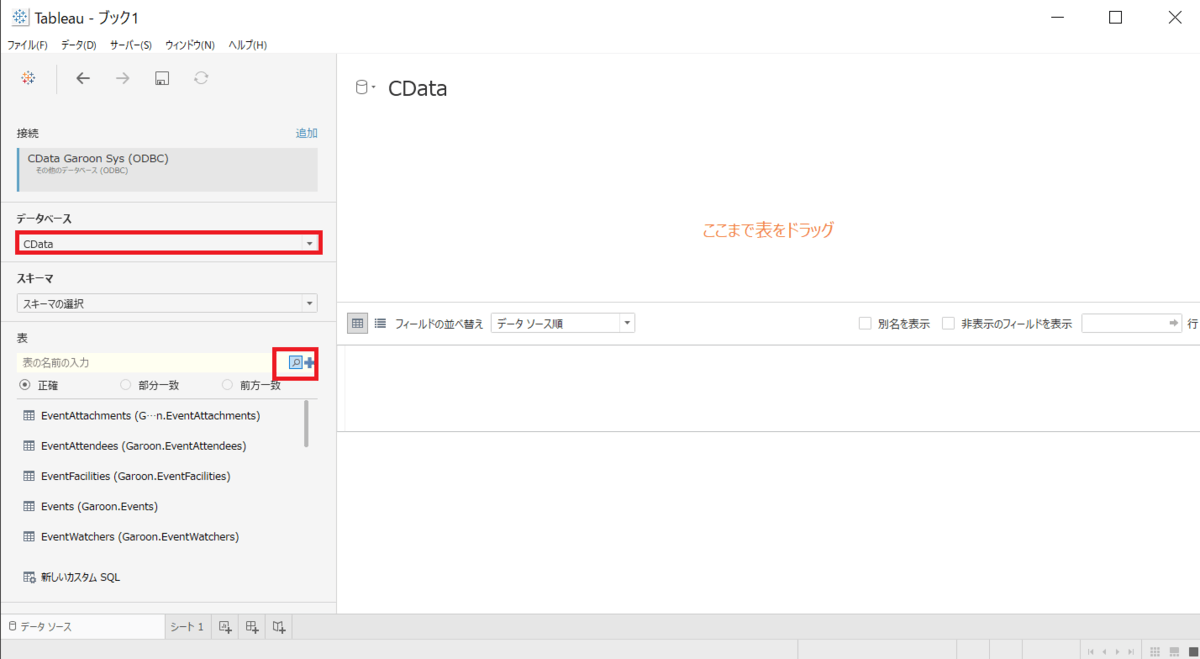Click the EventWatchers table icon
The width and height of the screenshot is (1200, 659).
click(29, 536)
